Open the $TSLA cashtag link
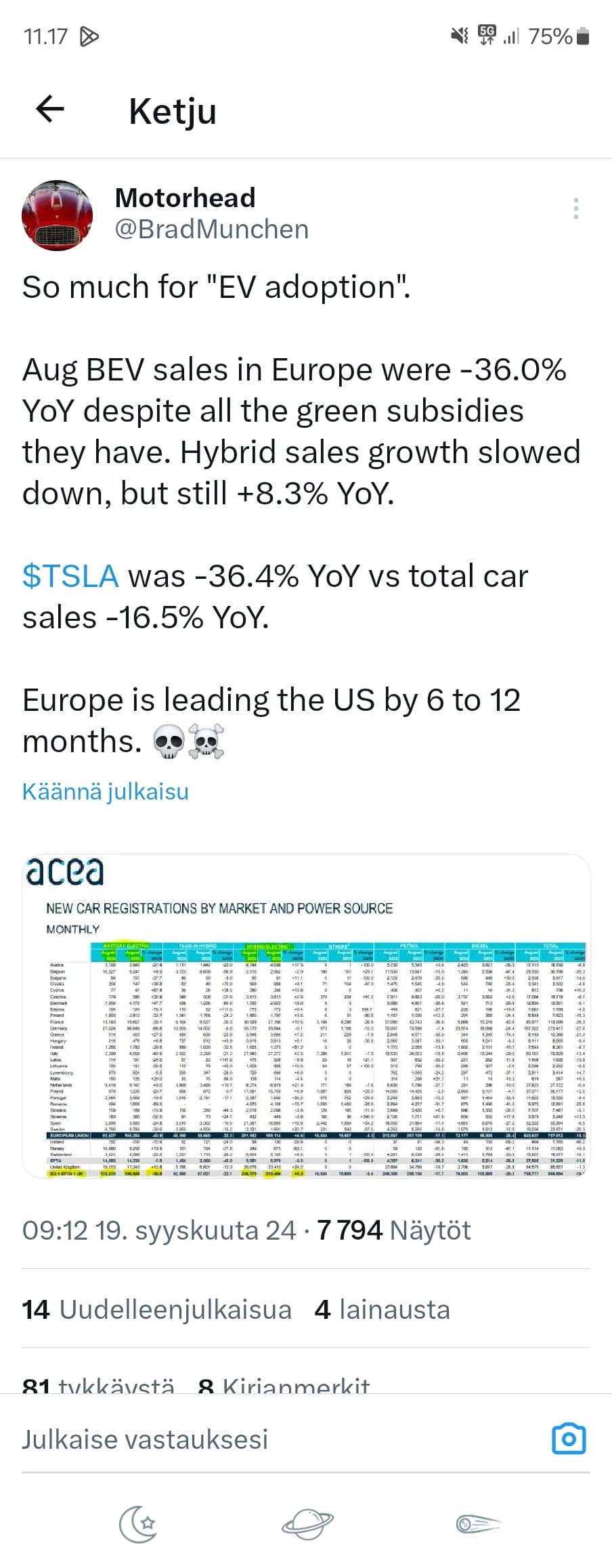 [70, 576]
